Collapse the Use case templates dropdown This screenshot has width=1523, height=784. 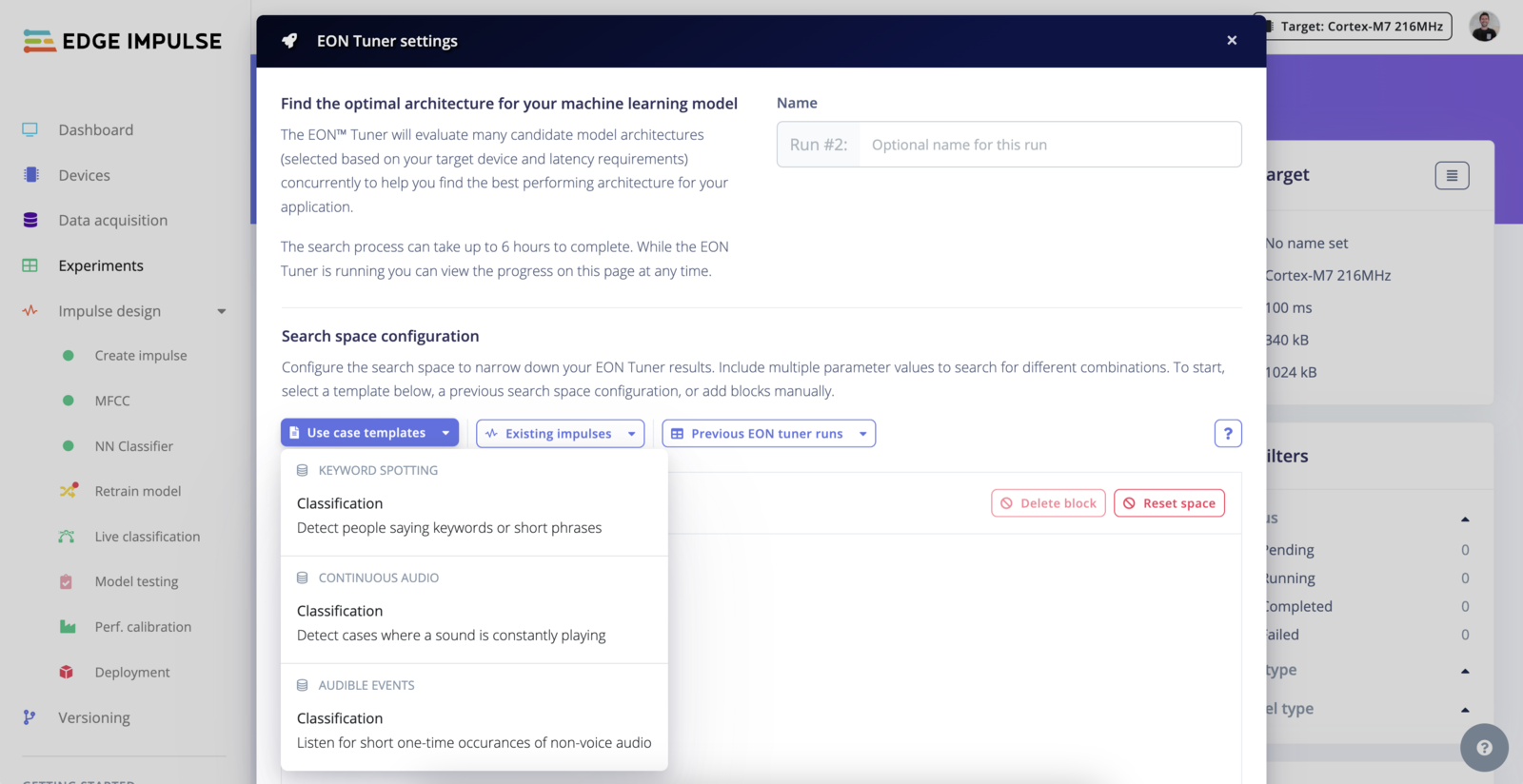[x=369, y=433]
